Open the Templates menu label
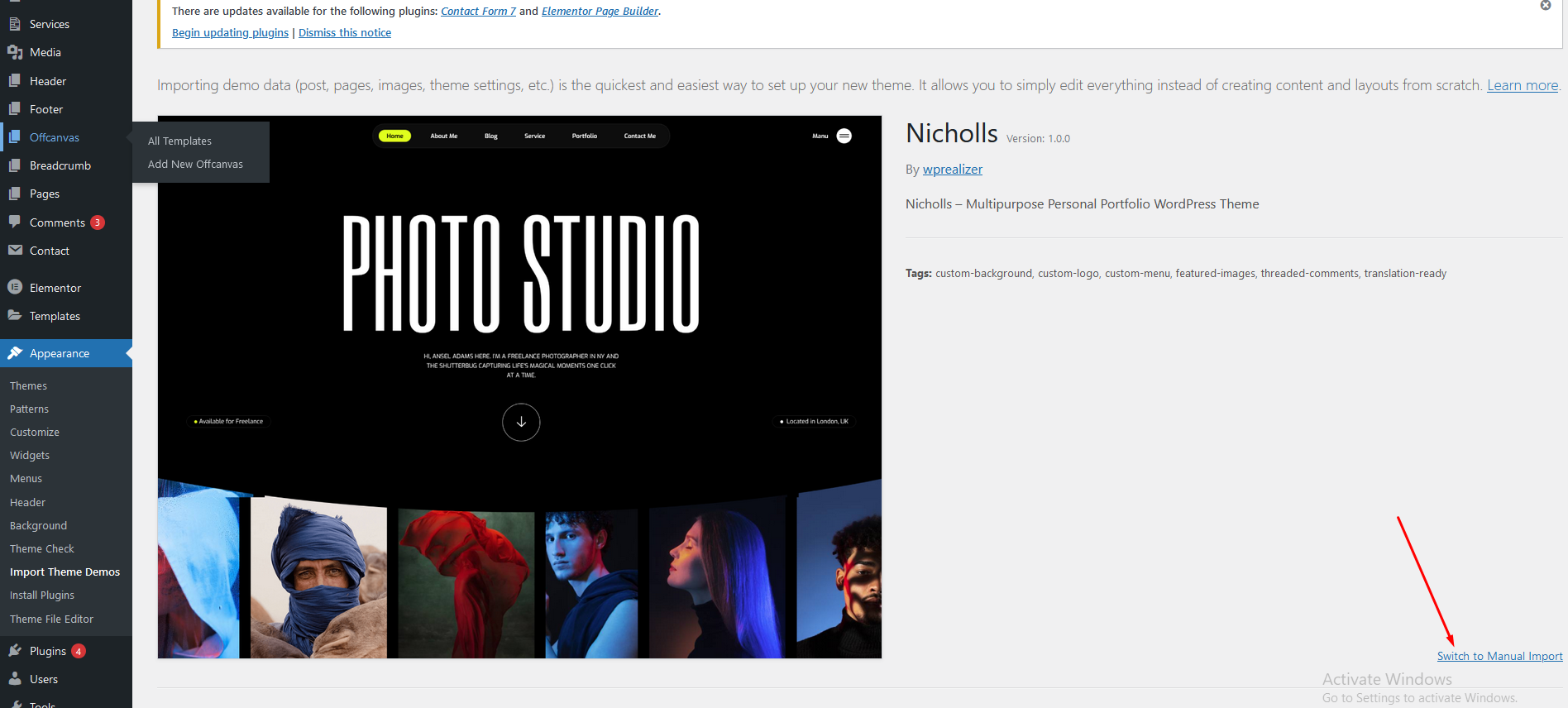The height and width of the screenshot is (708, 1568). click(55, 316)
